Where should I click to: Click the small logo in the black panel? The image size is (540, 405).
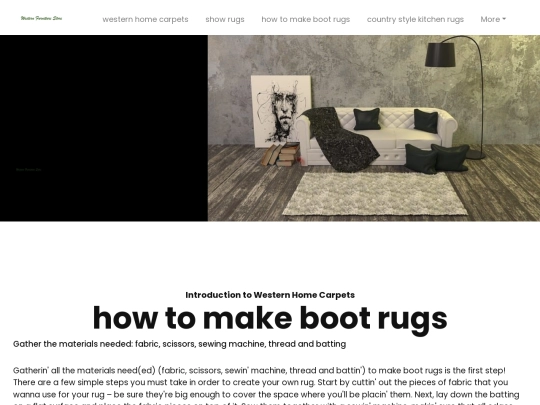tap(29, 169)
